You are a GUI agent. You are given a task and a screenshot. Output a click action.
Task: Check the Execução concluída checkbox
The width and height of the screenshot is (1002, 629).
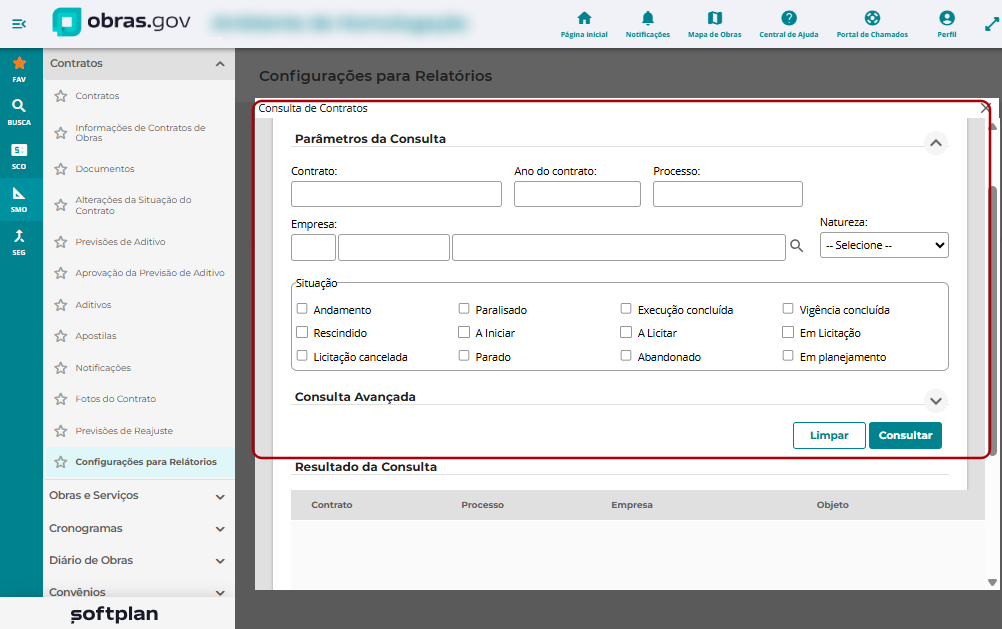[626, 309]
